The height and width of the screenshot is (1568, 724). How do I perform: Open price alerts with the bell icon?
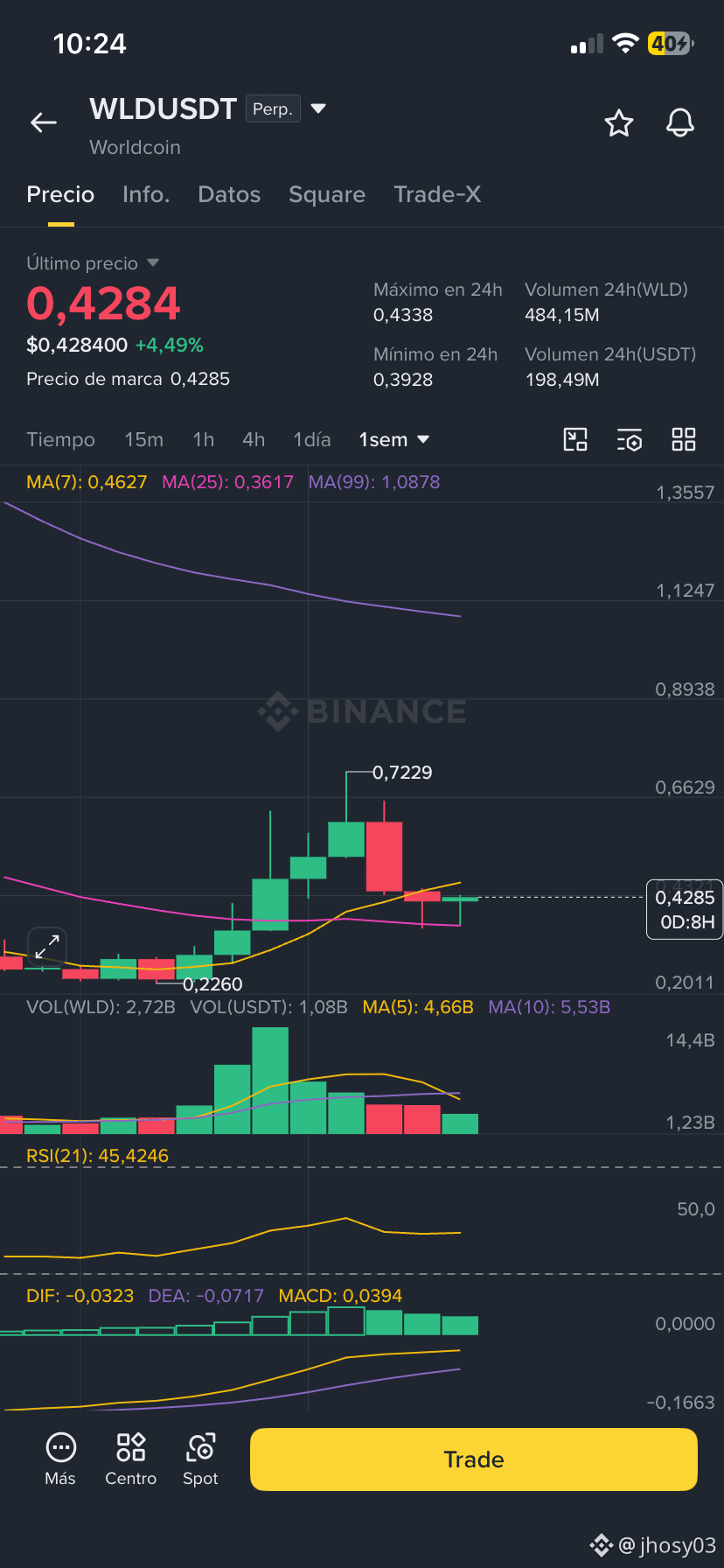click(x=680, y=123)
